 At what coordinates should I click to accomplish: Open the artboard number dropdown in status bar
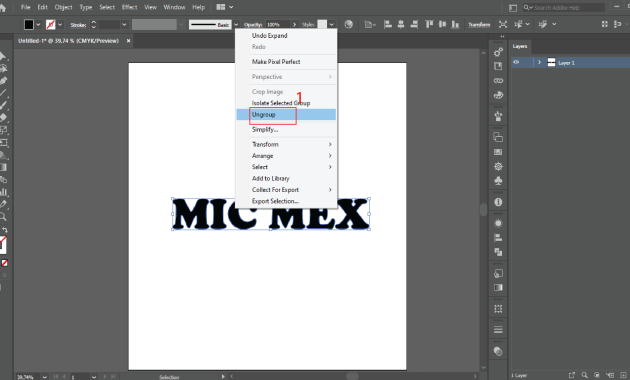[x=94, y=377]
